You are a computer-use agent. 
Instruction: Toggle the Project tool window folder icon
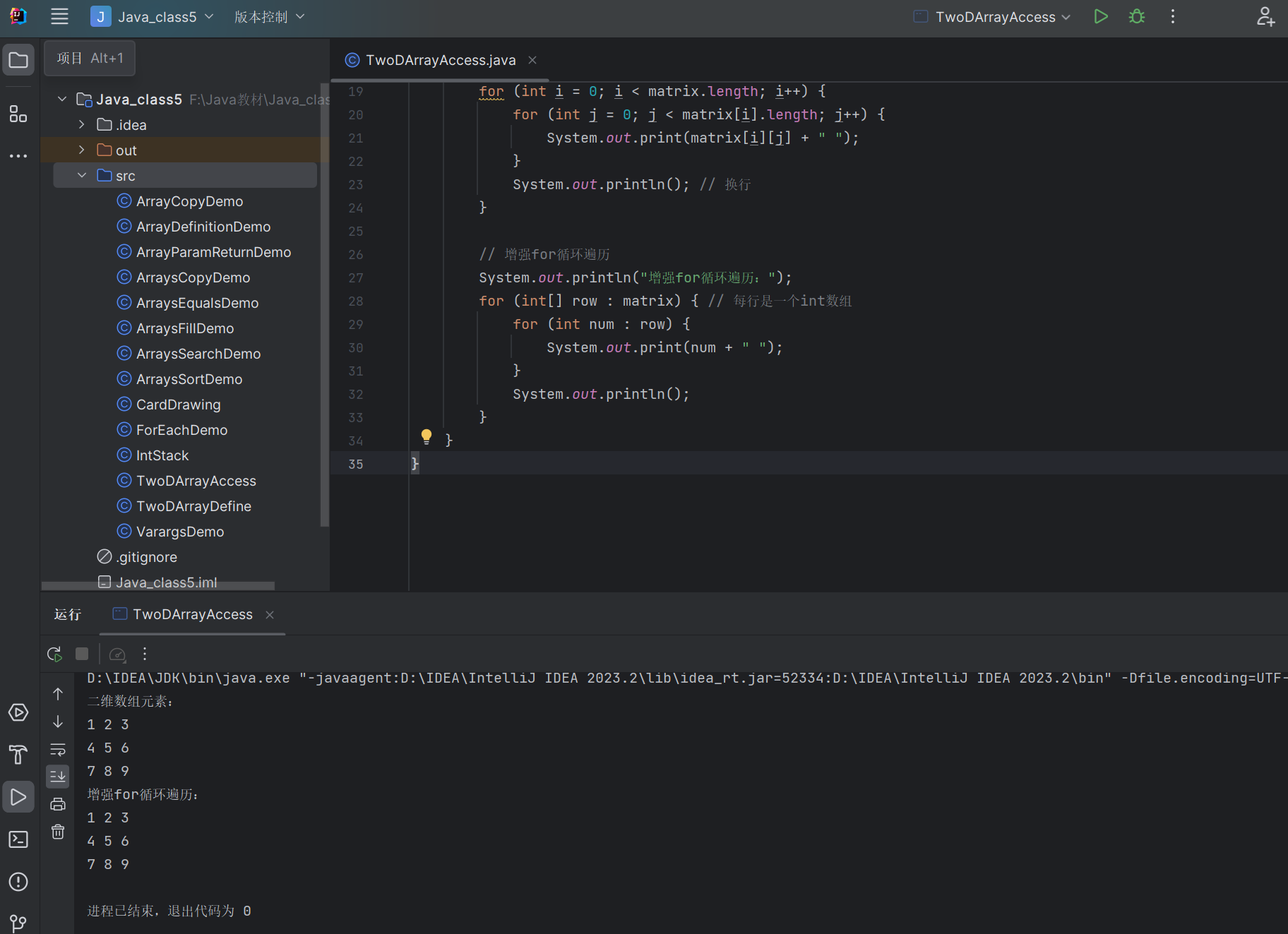(x=18, y=61)
